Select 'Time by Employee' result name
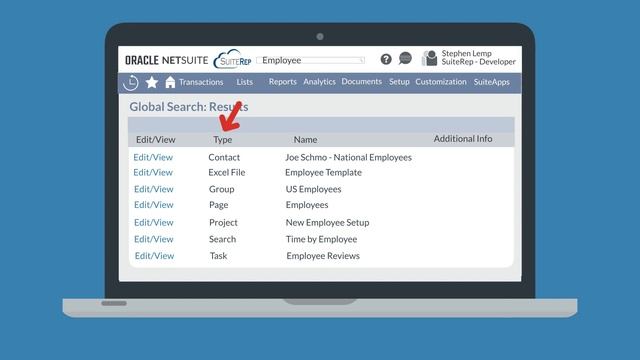Image resolution: width=640 pixels, height=360 pixels. point(322,239)
